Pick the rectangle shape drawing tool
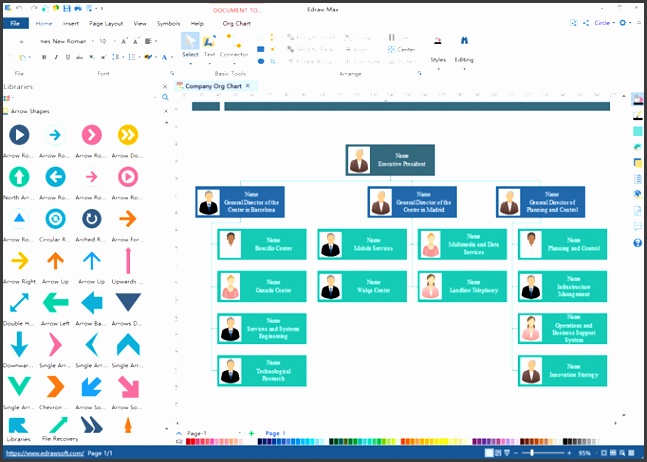The height and width of the screenshot is (462, 647). [261, 49]
